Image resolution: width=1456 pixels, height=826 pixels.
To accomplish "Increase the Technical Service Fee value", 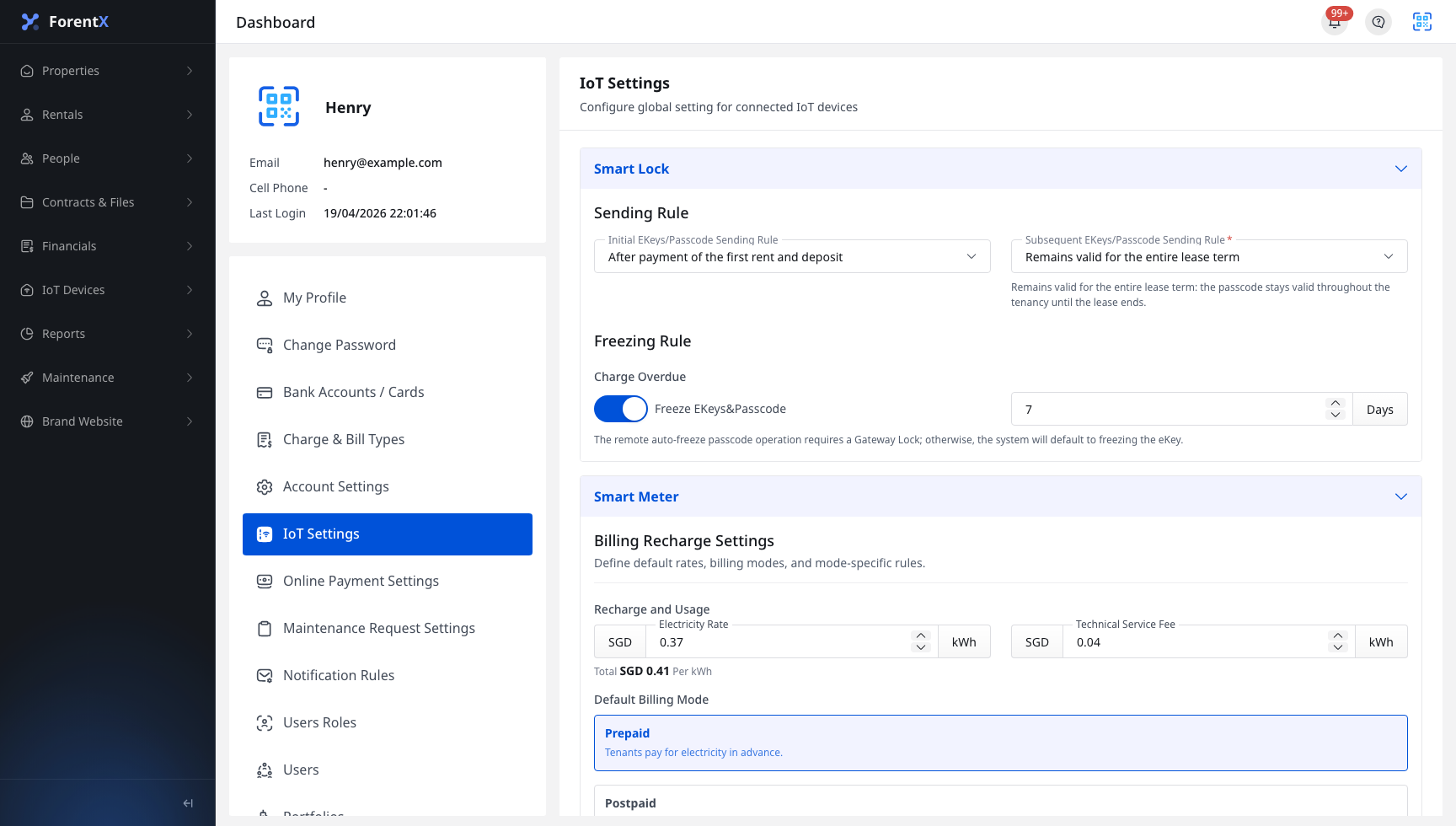I will 1338,636.
